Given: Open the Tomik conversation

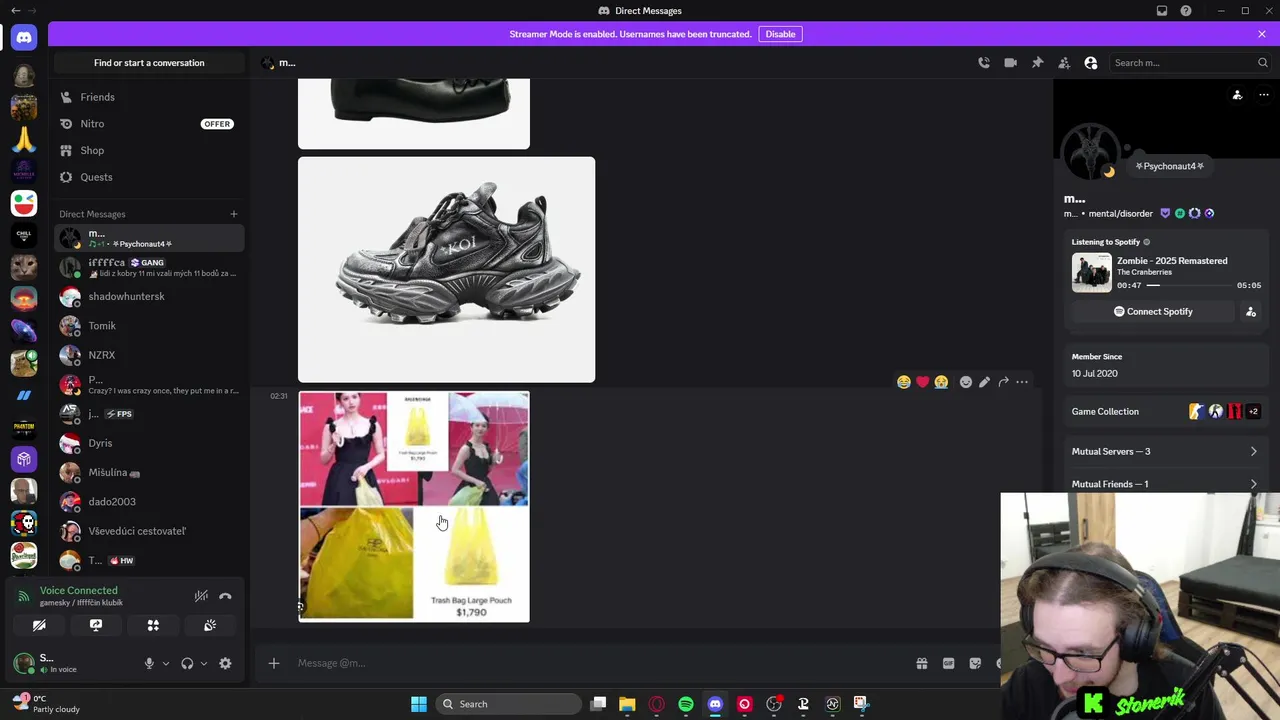Looking at the screenshot, I should (149, 326).
